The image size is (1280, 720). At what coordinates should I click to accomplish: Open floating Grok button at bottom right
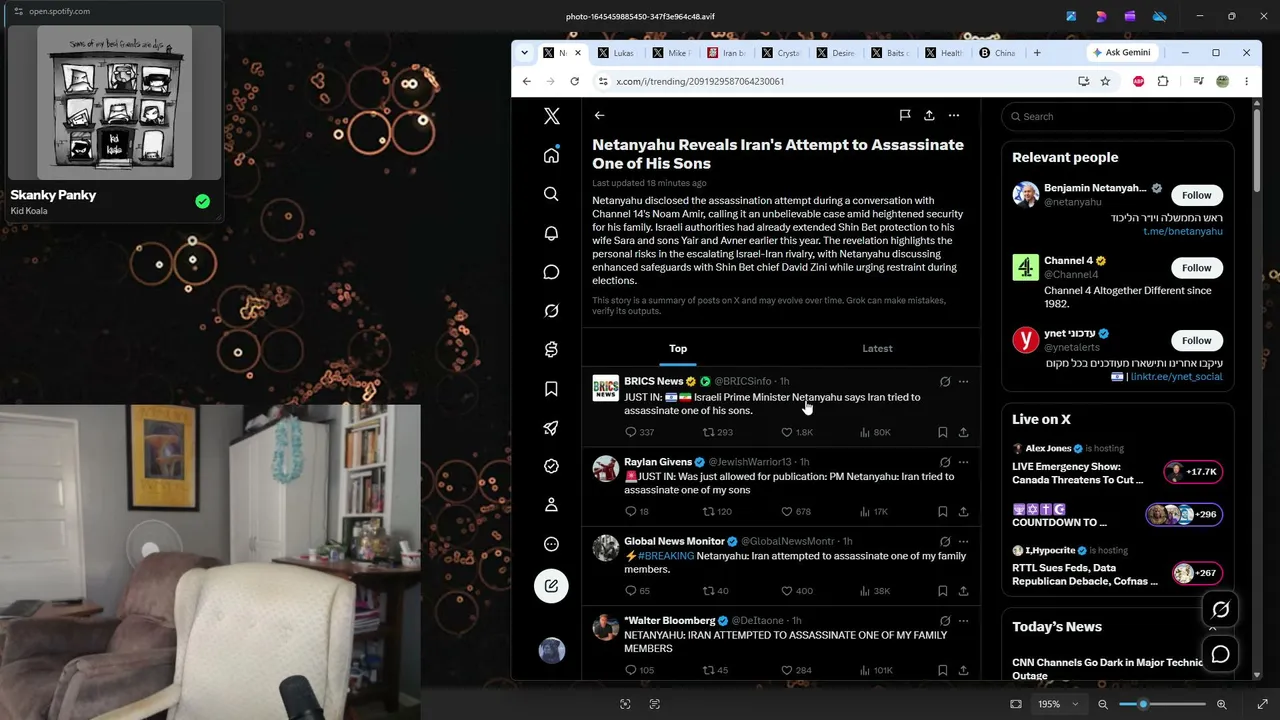click(1221, 610)
